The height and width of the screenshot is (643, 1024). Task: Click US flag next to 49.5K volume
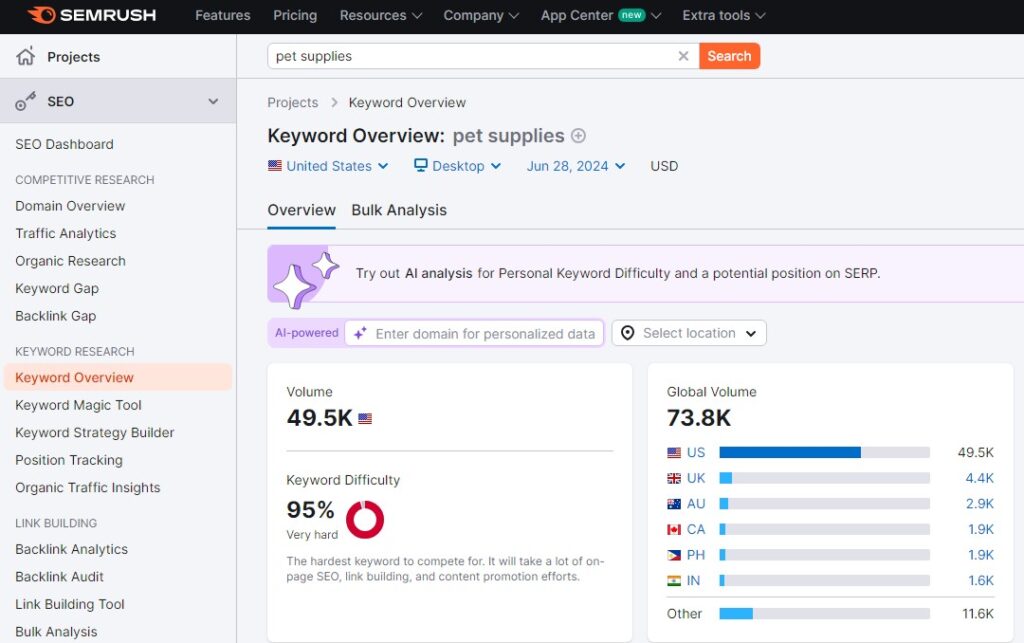tap(365, 418)
